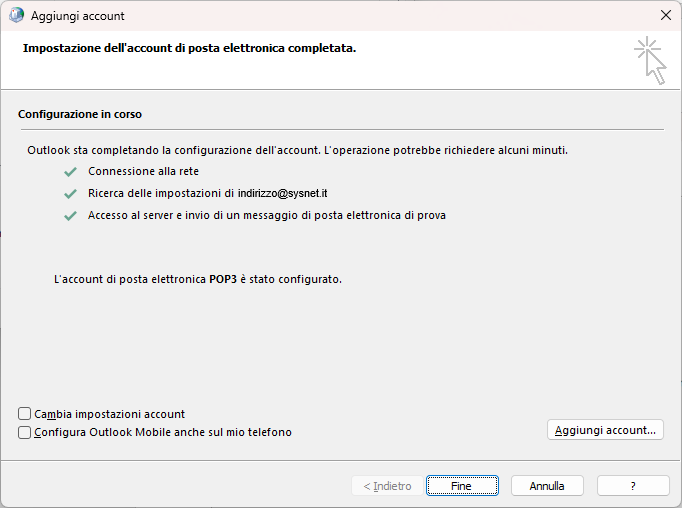Click the Impostazione dell'account completata heading
Screen dimensions: 682x508
(189, 48)
